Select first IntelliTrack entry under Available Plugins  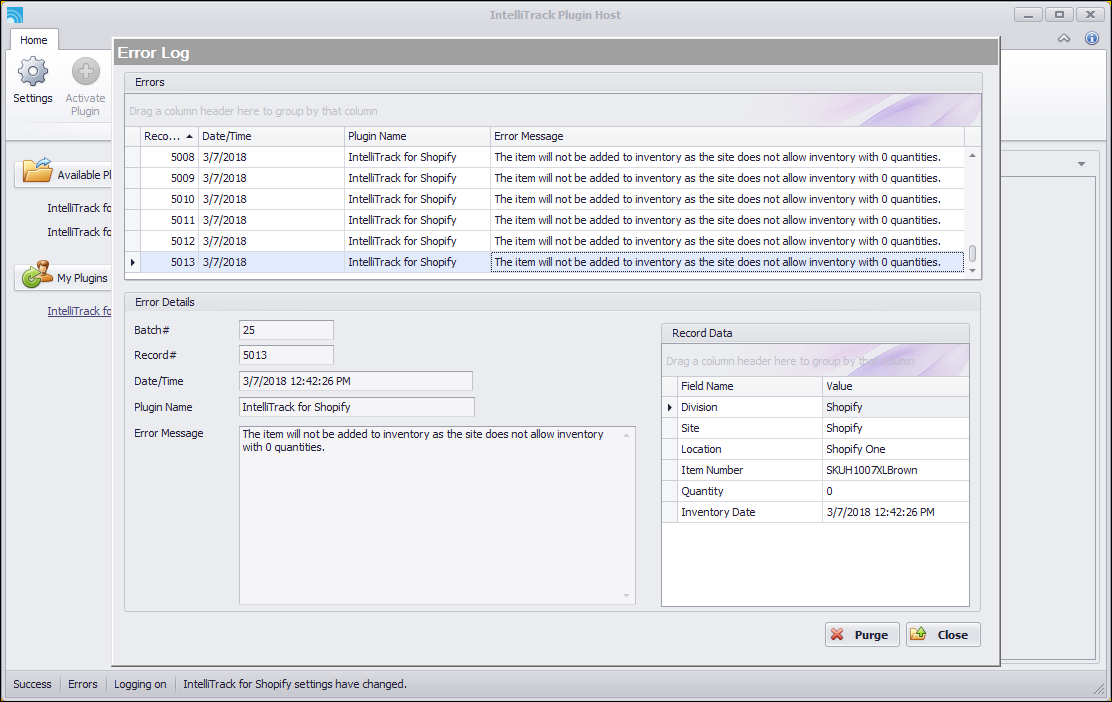pyautogui.click(x=79, y=208)
